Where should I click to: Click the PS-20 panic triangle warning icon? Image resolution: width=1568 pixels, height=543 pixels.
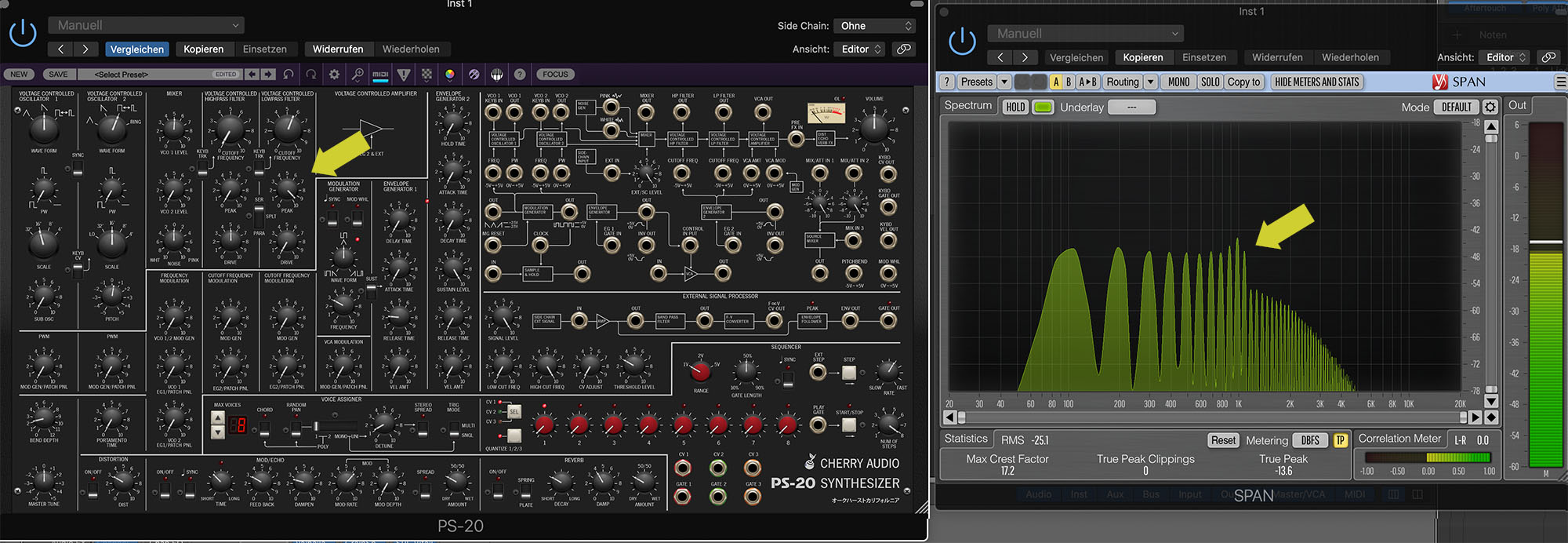pyautogui.click(x=404, y=75)
